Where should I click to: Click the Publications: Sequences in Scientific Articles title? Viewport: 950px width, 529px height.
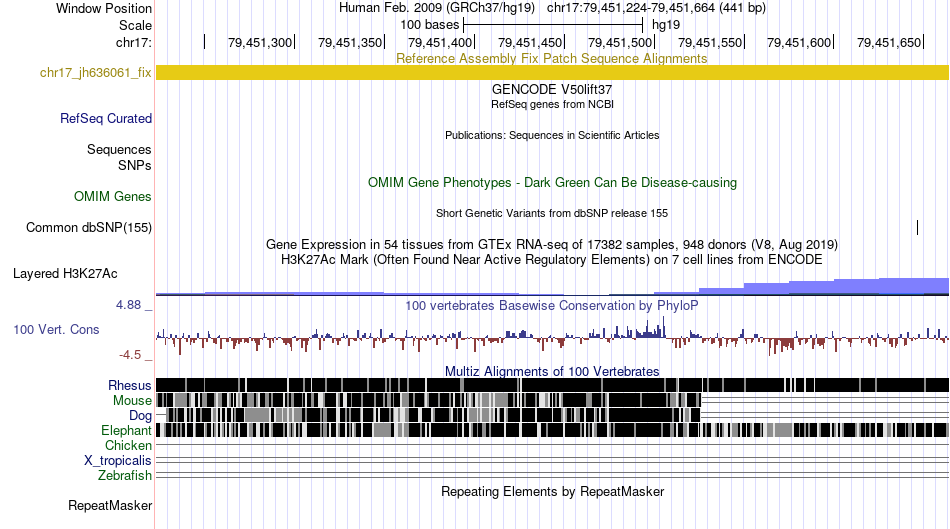[x=552, y=135]
